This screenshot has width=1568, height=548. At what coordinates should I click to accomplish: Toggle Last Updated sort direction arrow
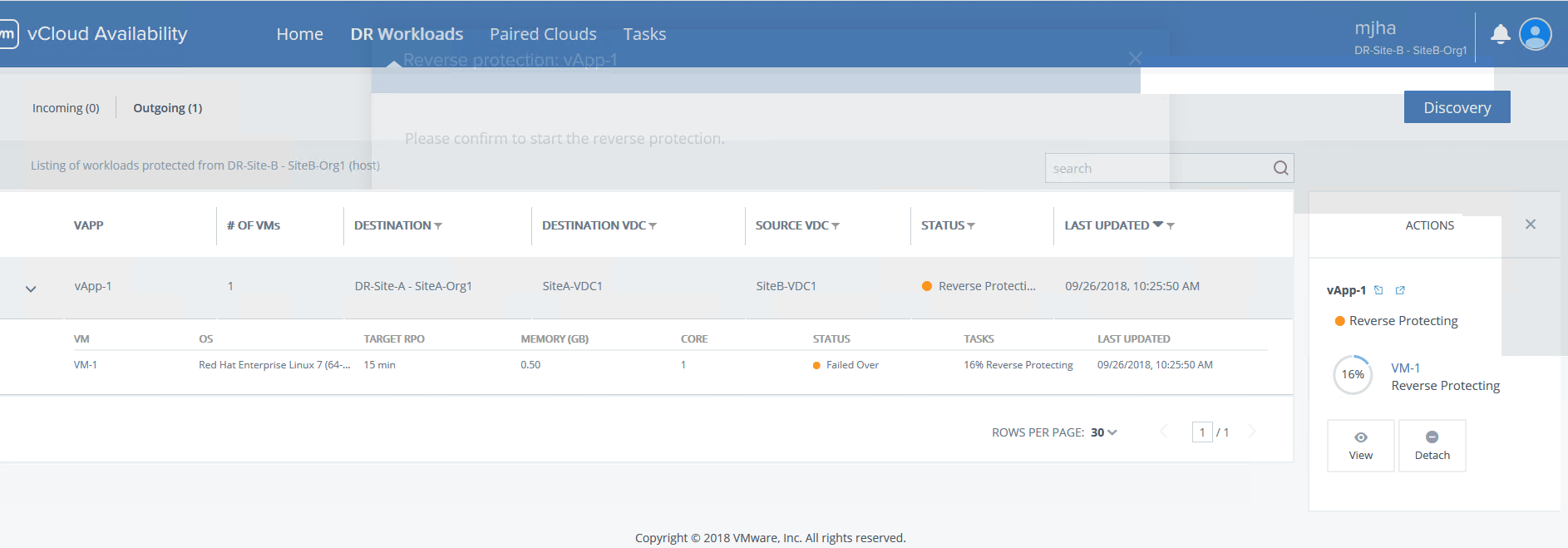(x=1158, y=225)
